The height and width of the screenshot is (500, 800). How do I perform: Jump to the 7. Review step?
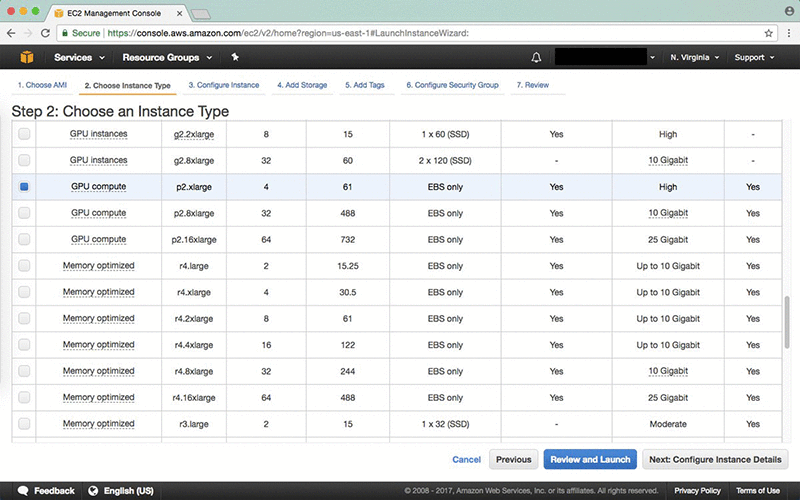coord(533,85)
